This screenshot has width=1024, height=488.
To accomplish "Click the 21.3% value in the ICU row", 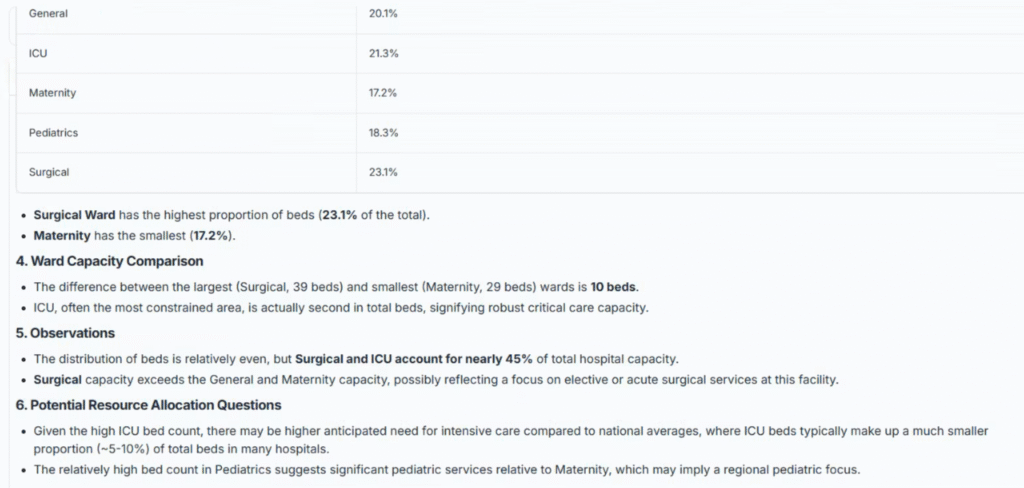I will [x=383, y=53].
